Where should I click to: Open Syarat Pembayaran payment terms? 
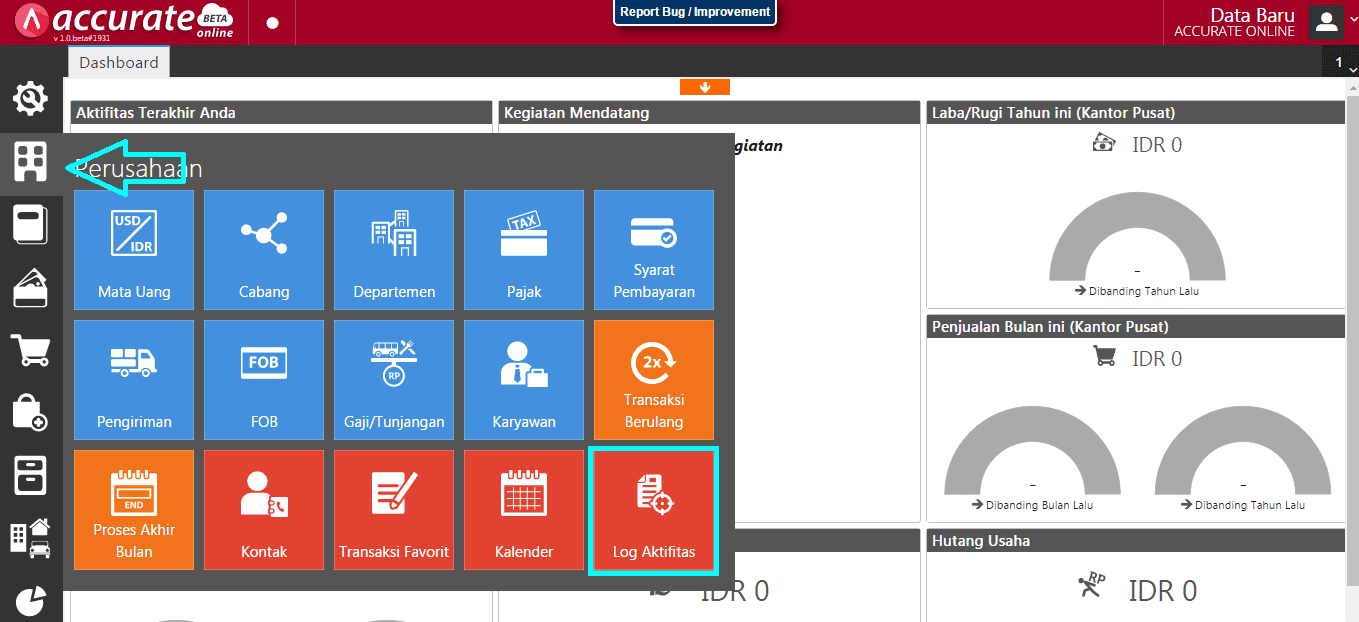[653, 250]
